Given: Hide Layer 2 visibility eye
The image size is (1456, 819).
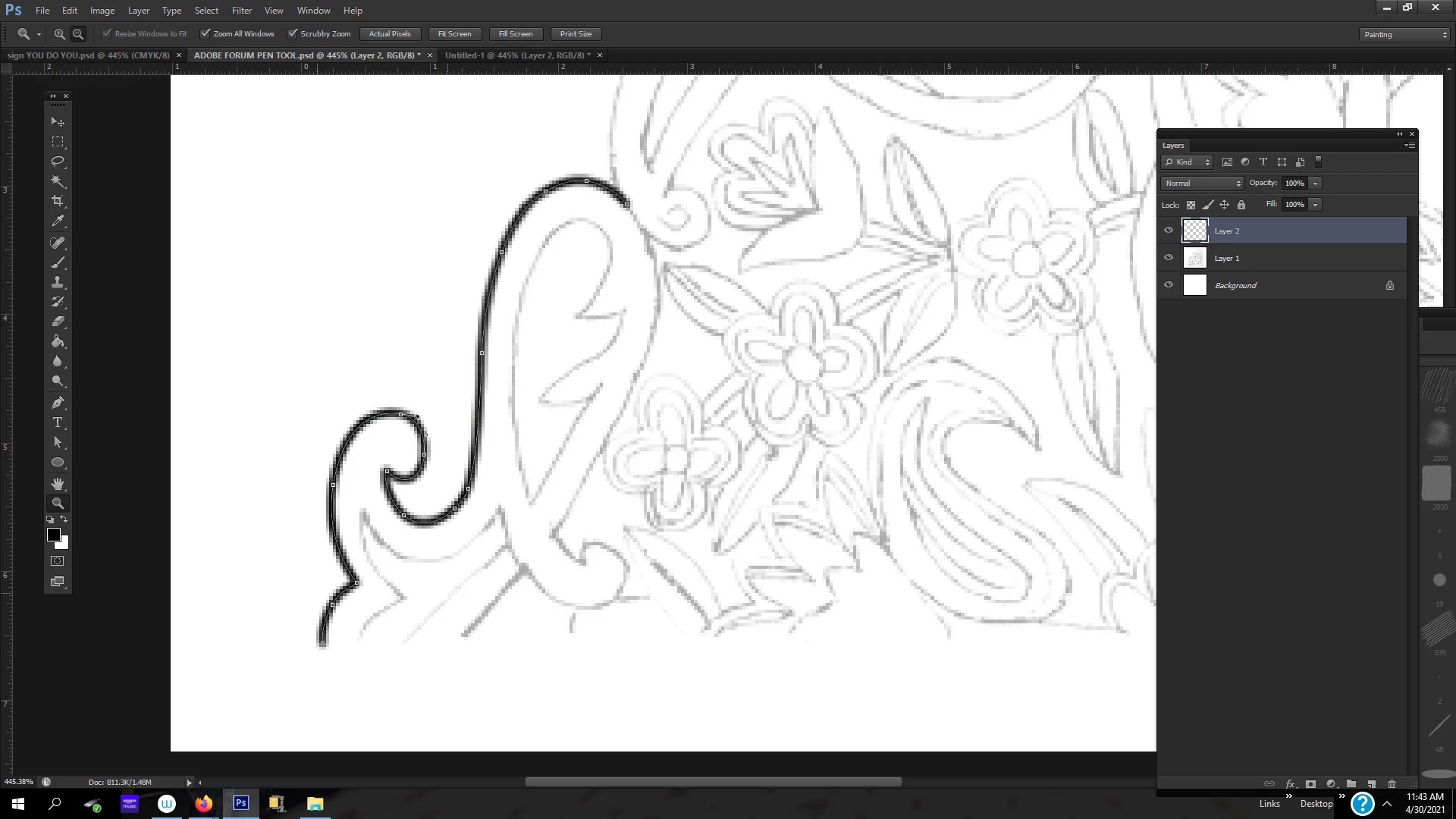Looking at the screenshot, I should click(x=1169, y=231).
